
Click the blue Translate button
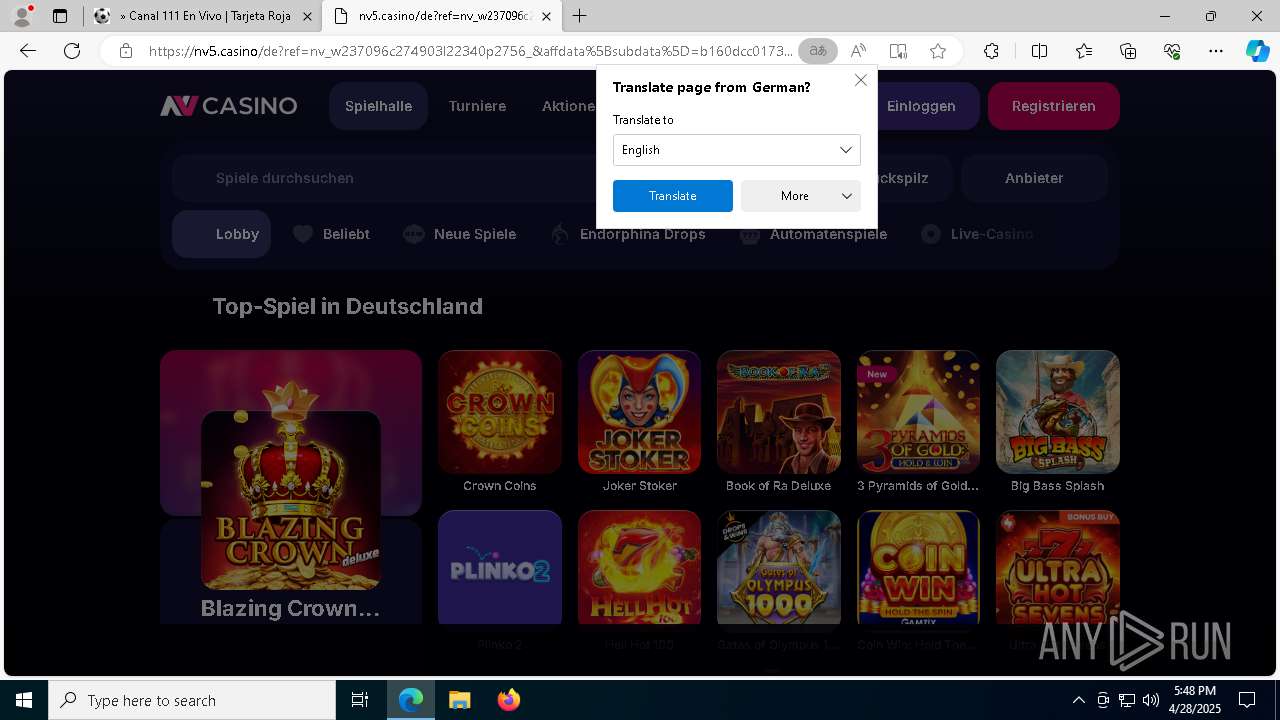[673, 196]
